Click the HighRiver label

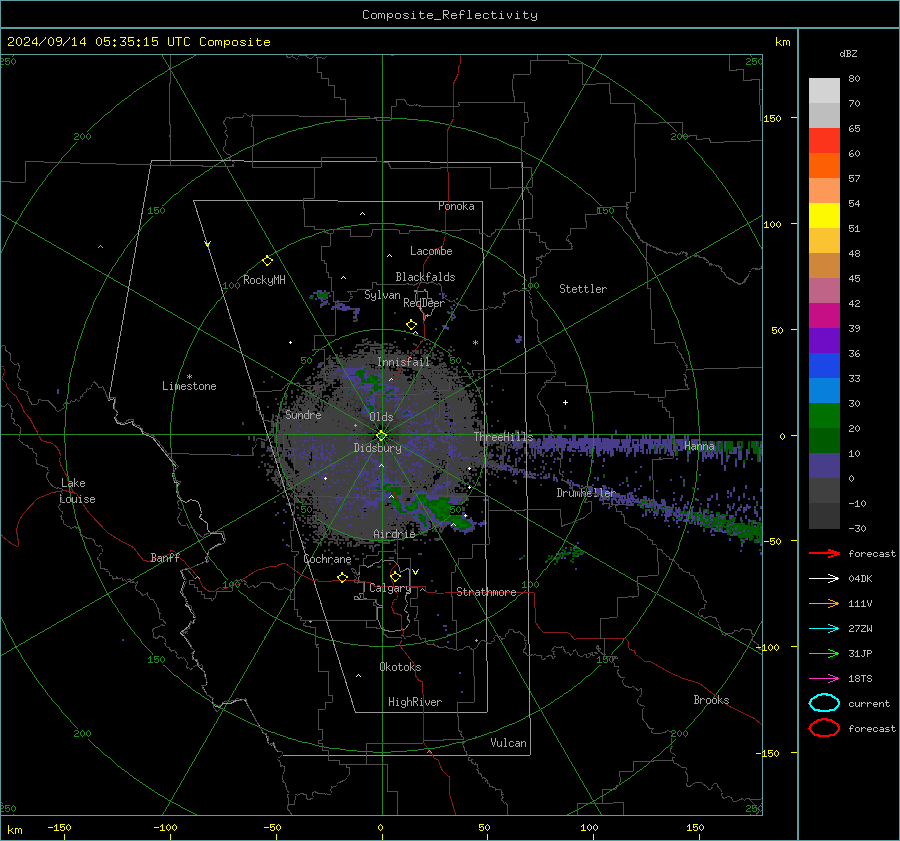coord(415,702)
